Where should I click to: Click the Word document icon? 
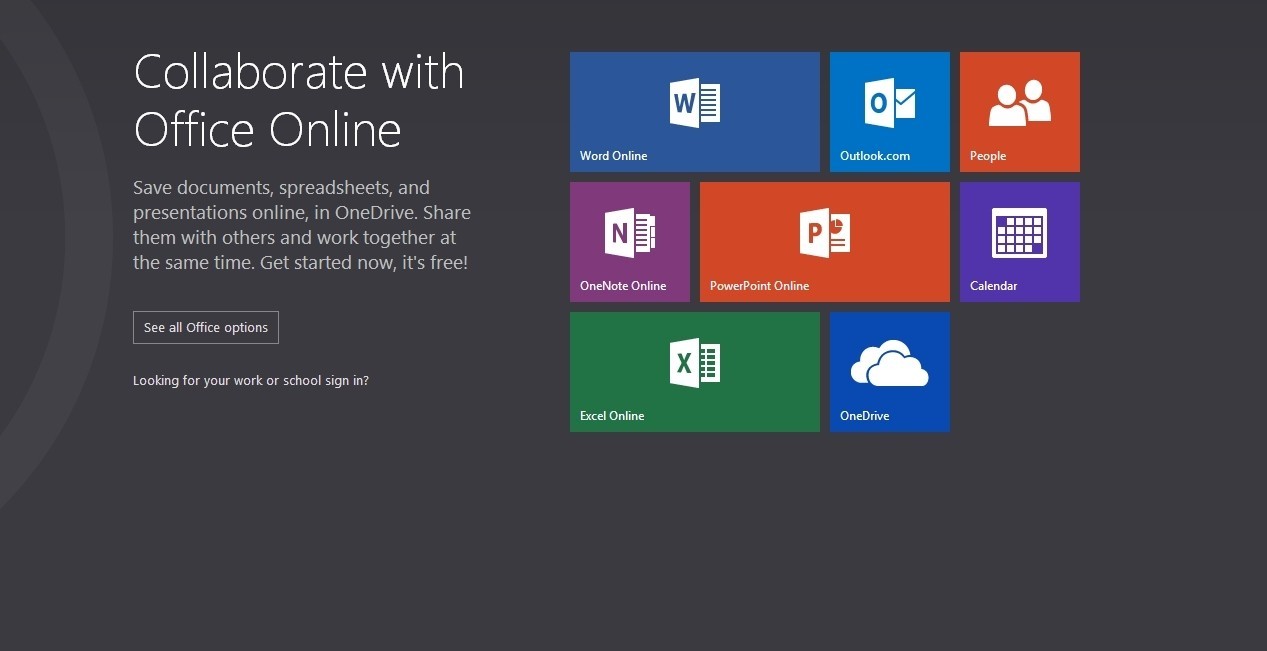click(x=694, y=101)
